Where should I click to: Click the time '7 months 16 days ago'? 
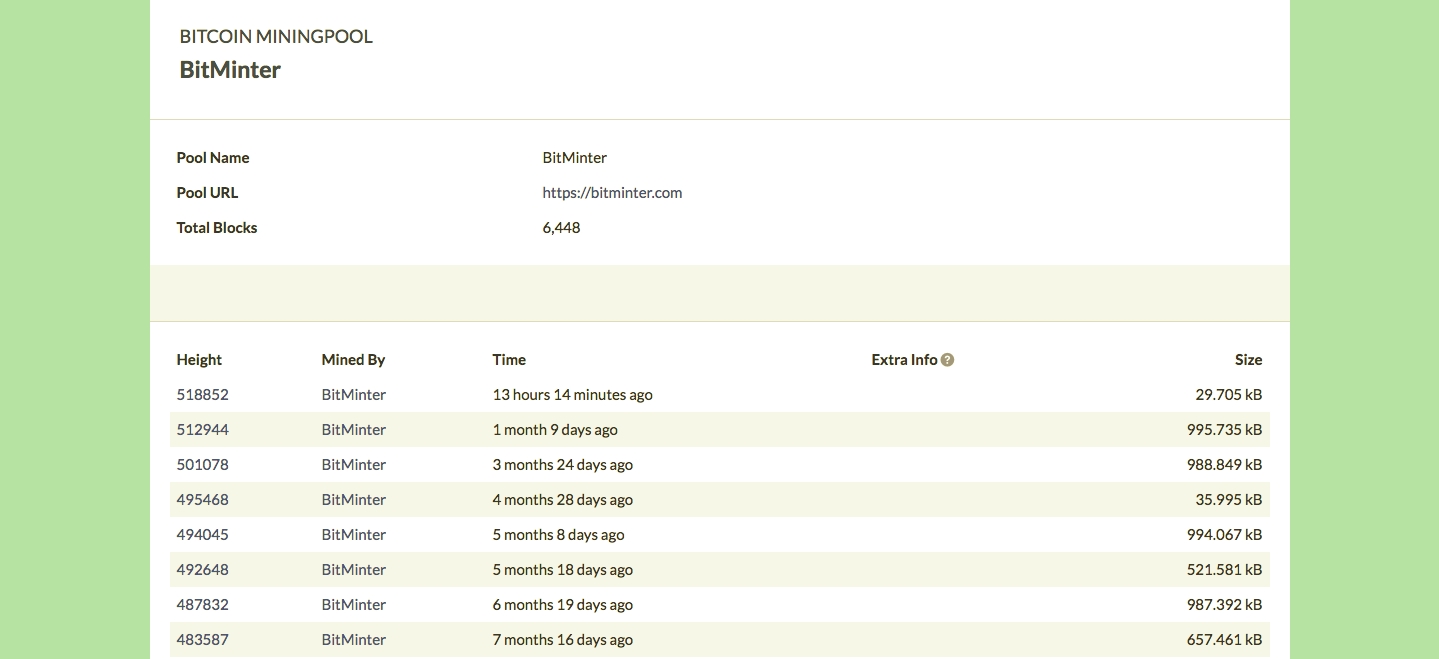tap(563, 640)
